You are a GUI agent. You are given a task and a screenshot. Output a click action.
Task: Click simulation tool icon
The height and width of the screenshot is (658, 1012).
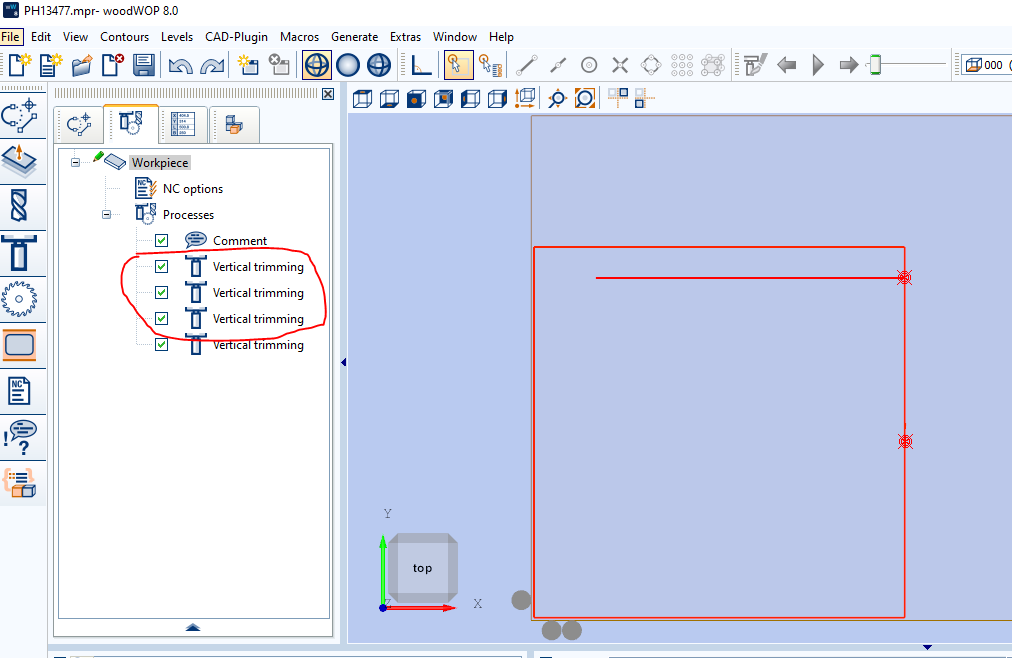[754, 65]
